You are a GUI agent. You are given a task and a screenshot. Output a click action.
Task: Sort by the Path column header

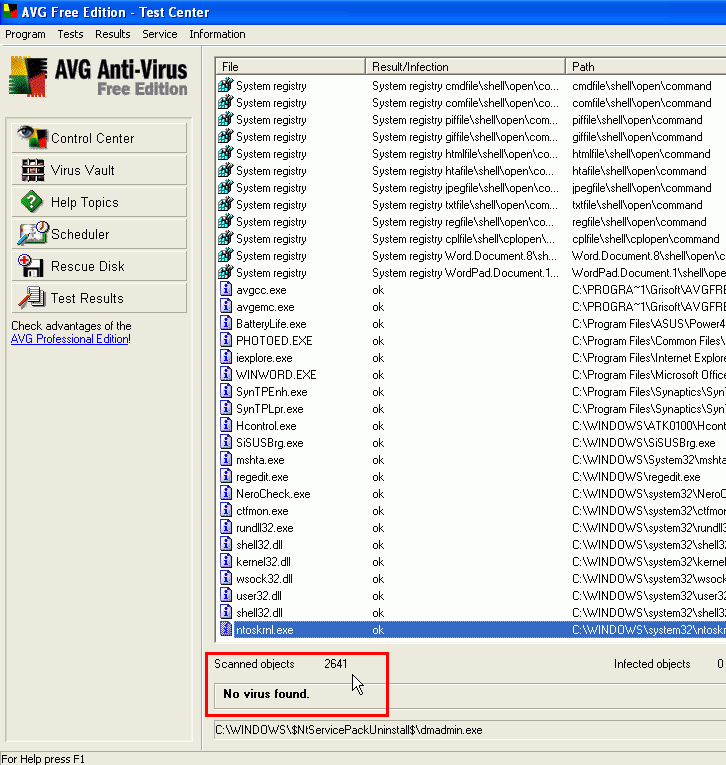point(646,66)
